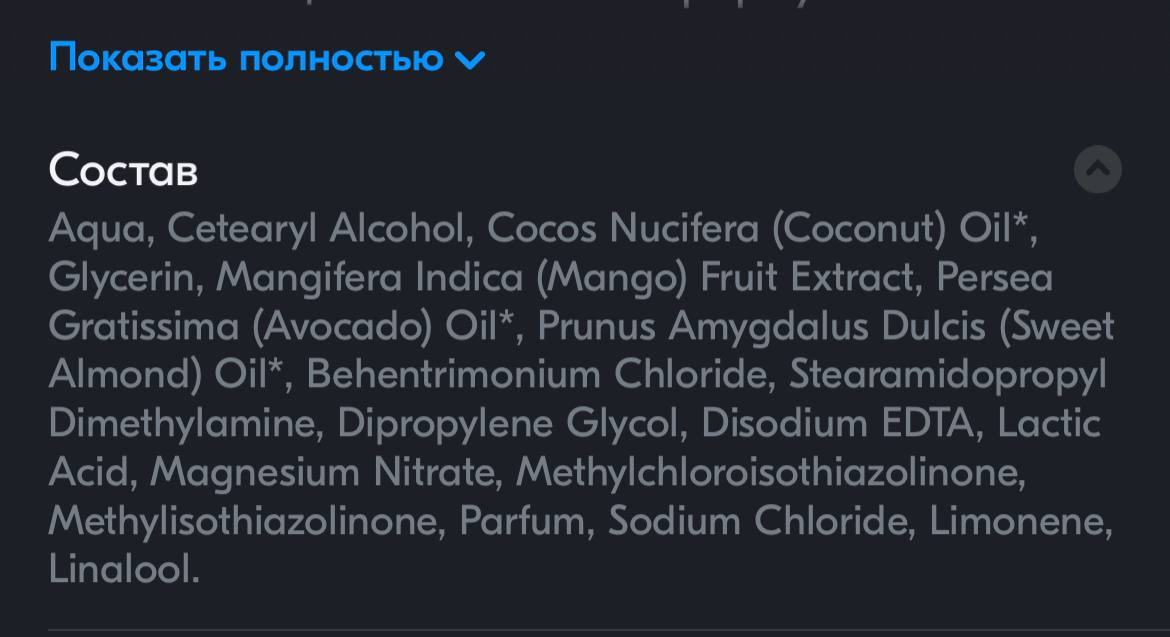Click Disodium EDTA ingredient text
1170x637 pixels.
pyautogui.click(x=839, y=423)
